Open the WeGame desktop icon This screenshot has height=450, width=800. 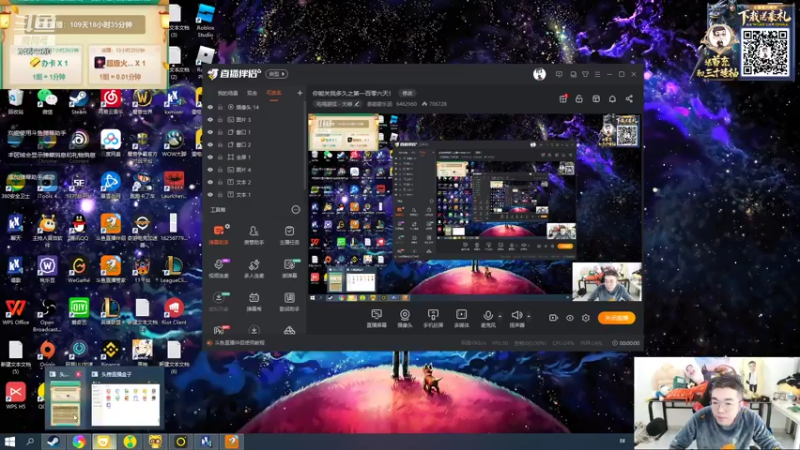tap(79, 270)
